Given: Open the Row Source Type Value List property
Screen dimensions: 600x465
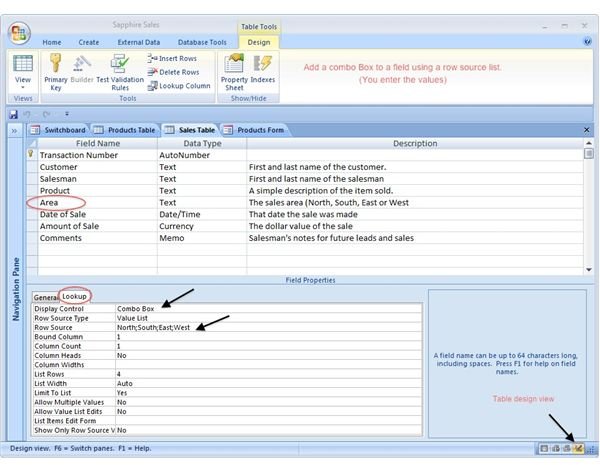Looking at the screenshot, I should [x=269, y=318].
